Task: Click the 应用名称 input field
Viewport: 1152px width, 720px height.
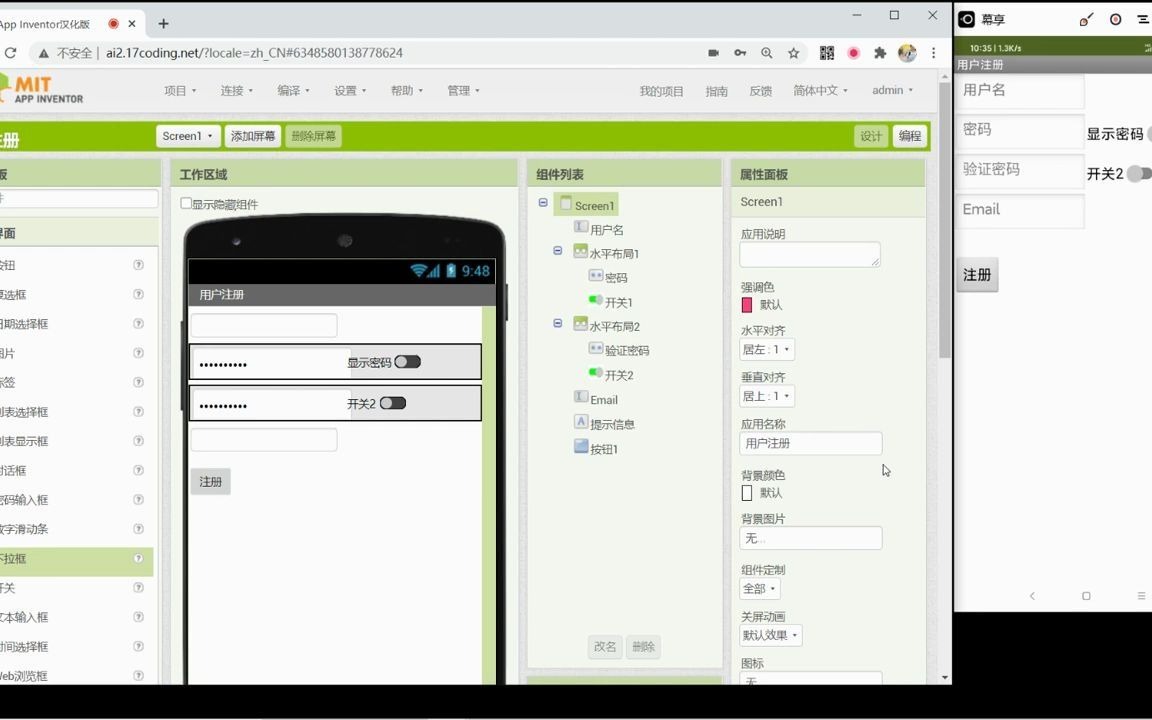Action: pos(810,443)
